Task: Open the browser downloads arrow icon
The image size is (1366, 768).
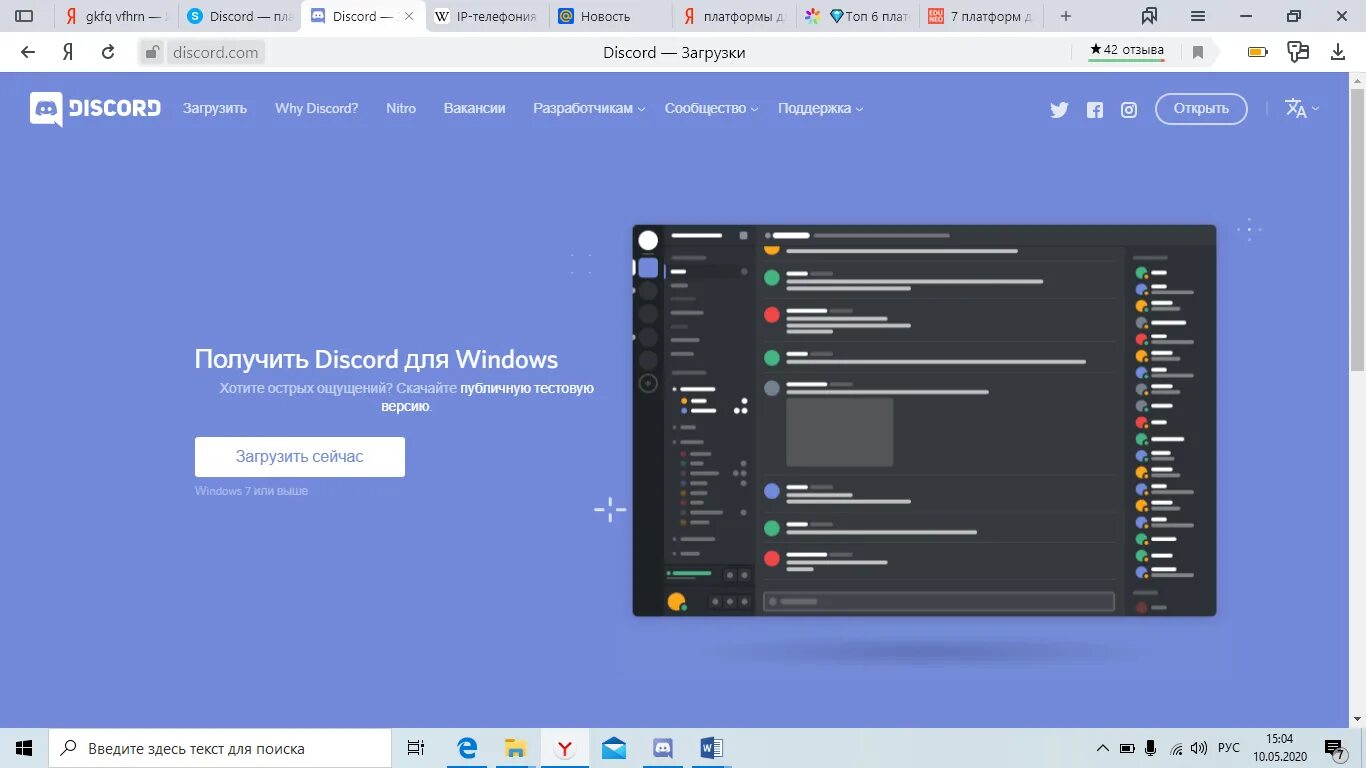Action: (x=1338, y=52)
